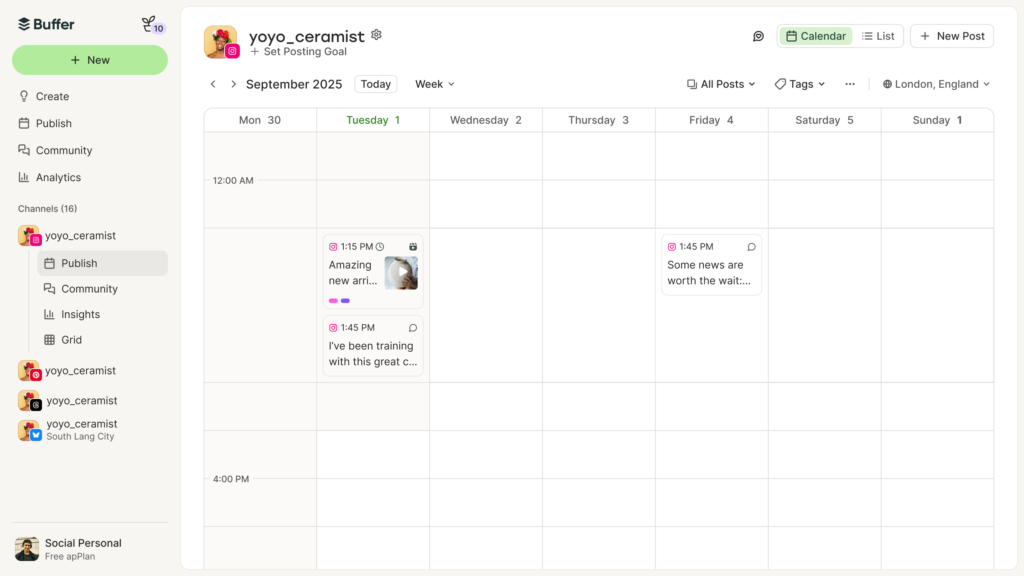This screenshot has width=1024, height=576.
Task: Open the Week view dropdown
Action: [434, 84]
